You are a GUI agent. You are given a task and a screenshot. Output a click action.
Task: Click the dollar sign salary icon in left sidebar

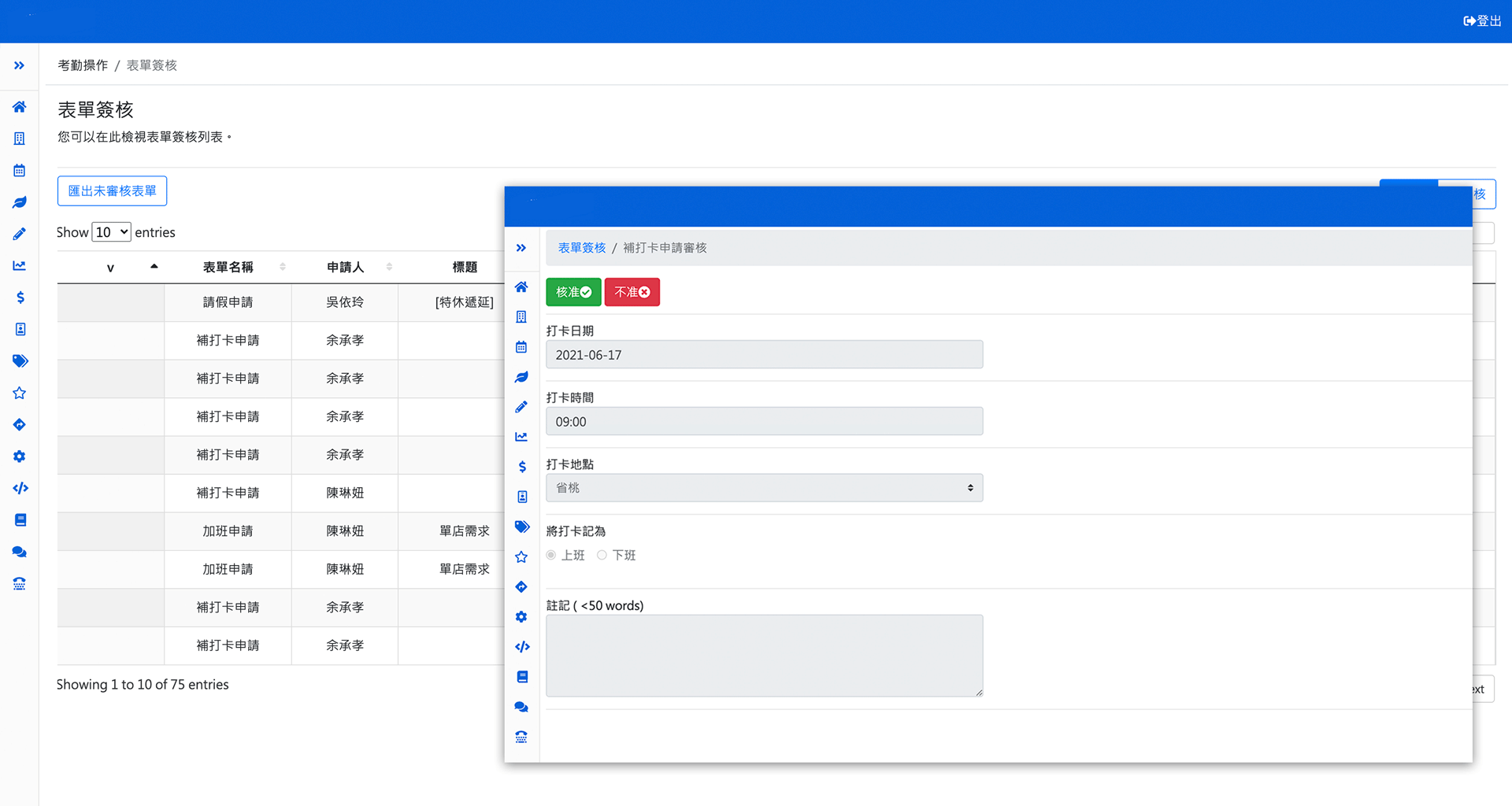coord(20,298)
